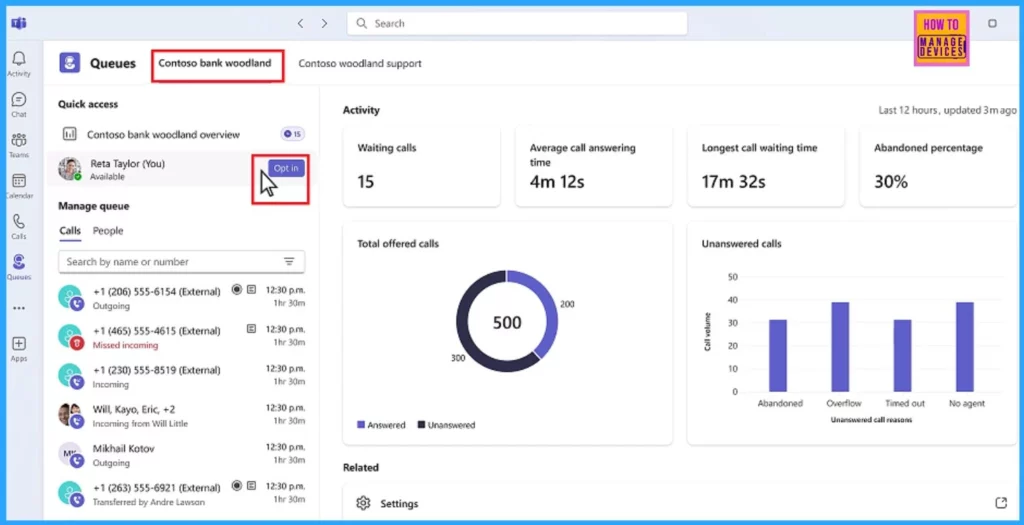Select missed call +1 (465) 555-4615
This screenshot has width=1024, height=525.
tap(182, 336)
